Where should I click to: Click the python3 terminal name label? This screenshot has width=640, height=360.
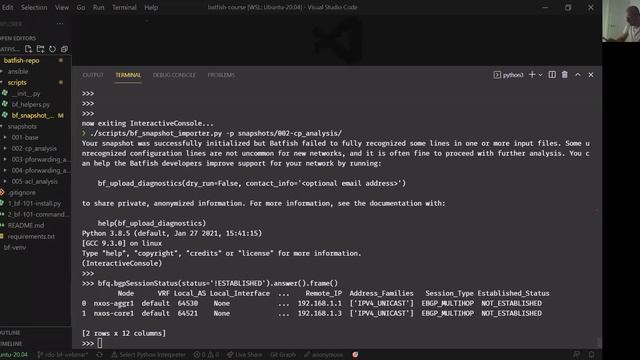coord(513,75)
